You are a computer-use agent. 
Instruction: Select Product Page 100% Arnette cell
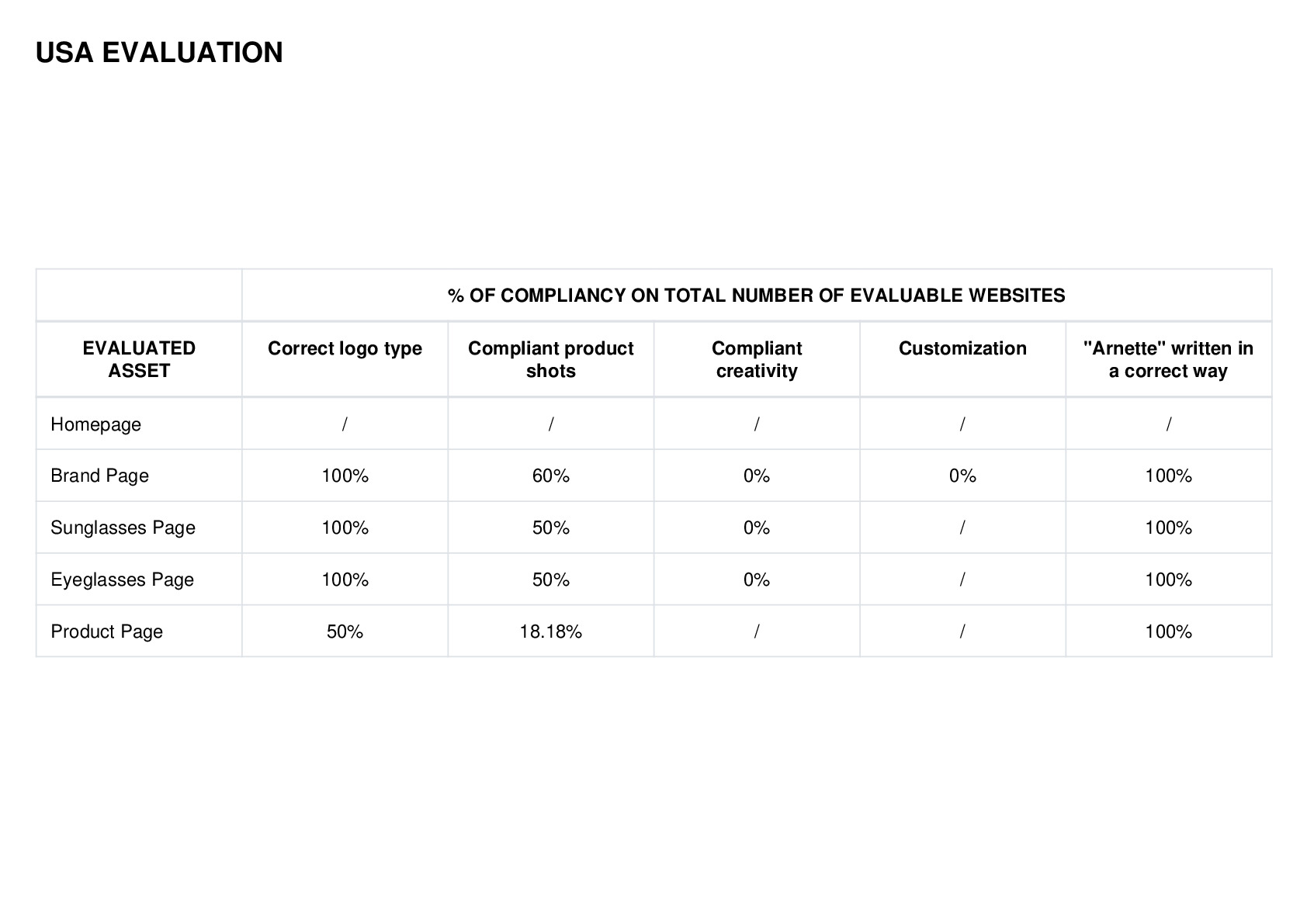click(1168, 632)
